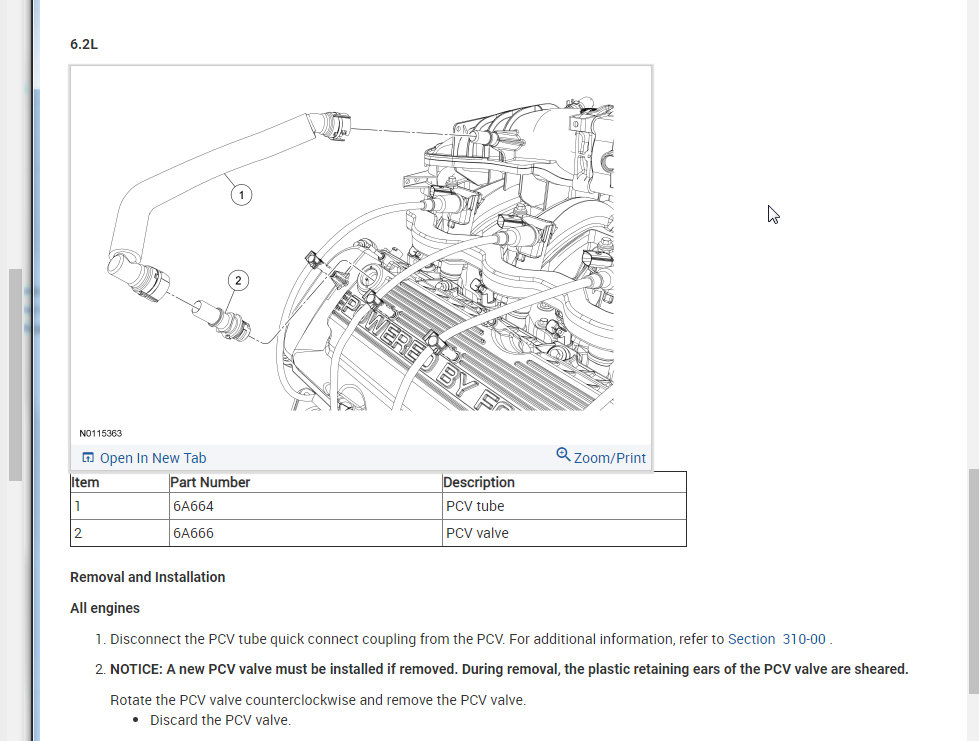Click the Rotate the PCV valve counterclockwise step
The height and width of the screenshot is (741, 979).
(318, 700)
